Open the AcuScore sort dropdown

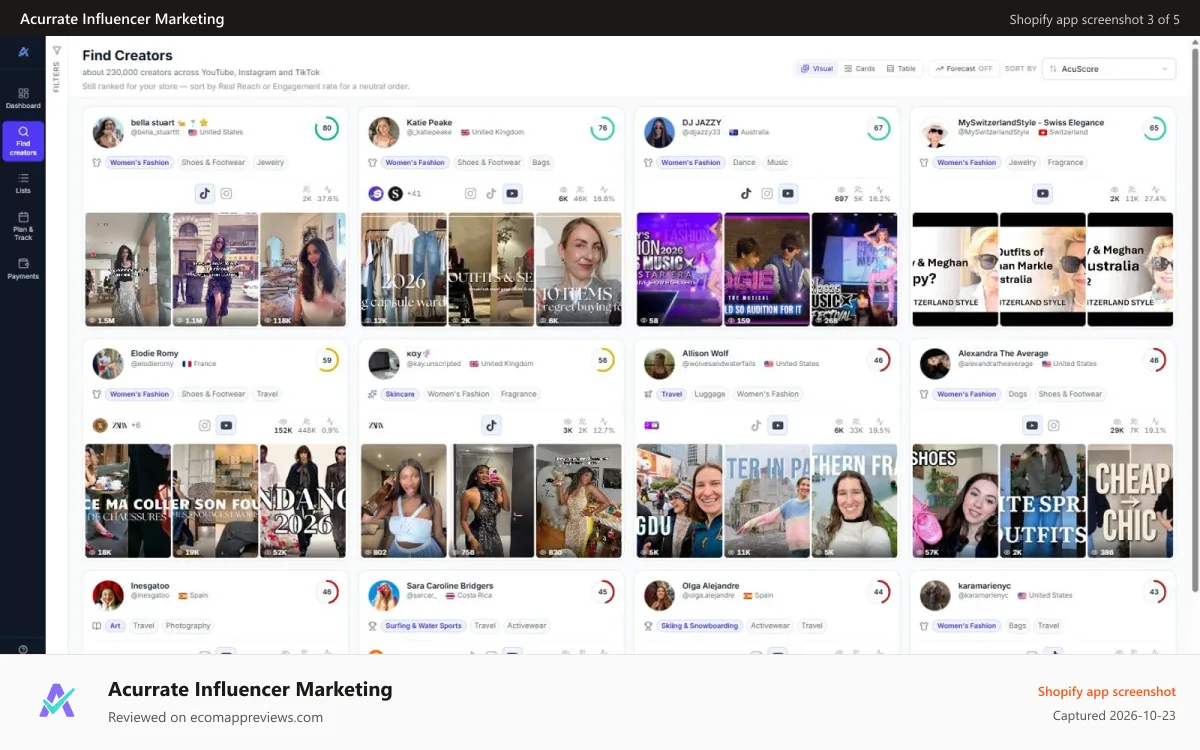[1109, 69]
